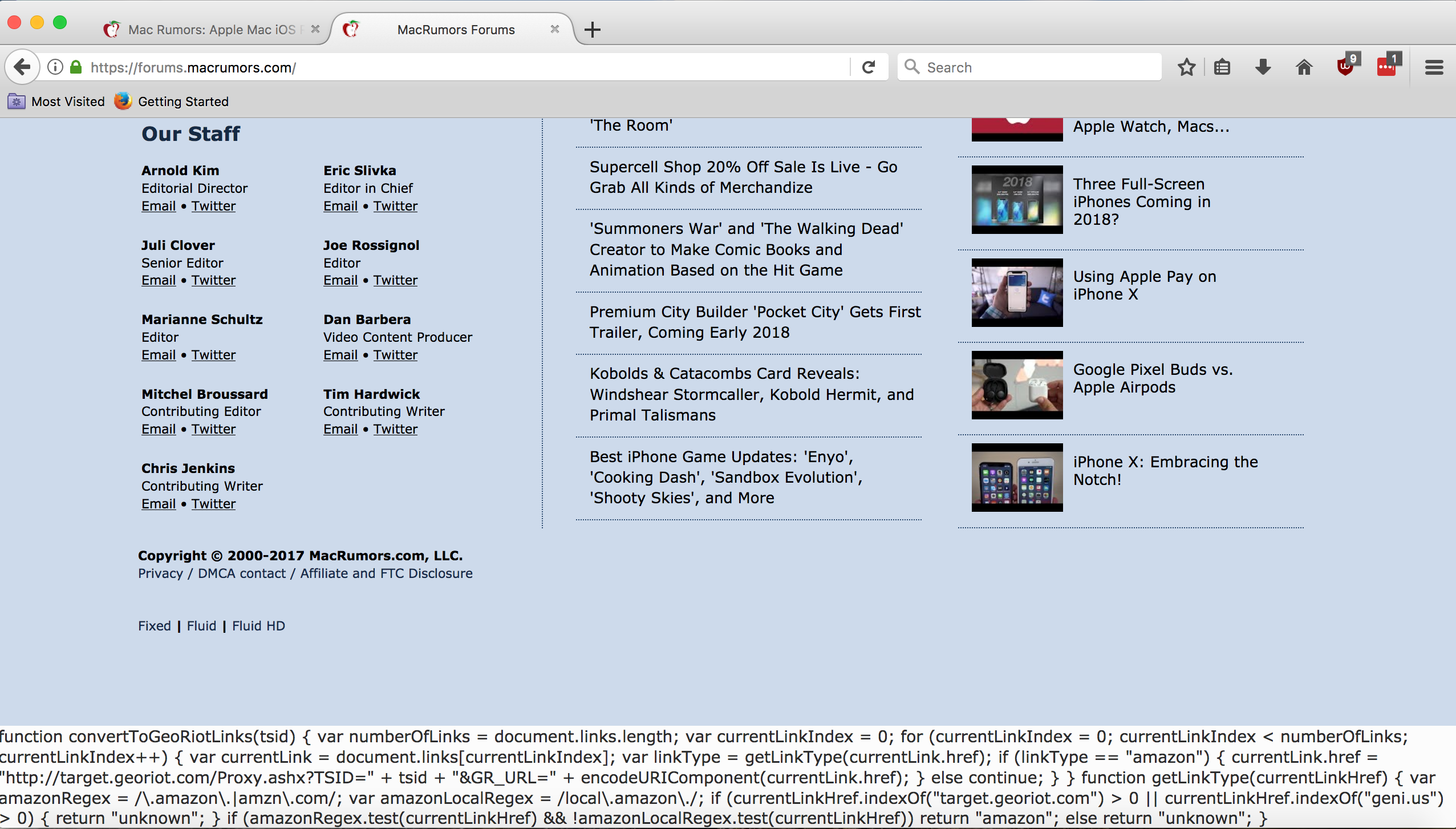1456x829 pixels.
Task: Open Joe Rossignol's Twitter link
Action: tap(395, 280)
